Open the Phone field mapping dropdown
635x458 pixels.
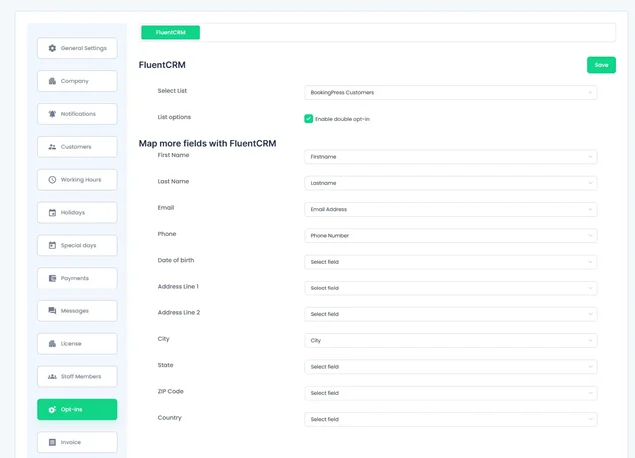coord(451,236)
